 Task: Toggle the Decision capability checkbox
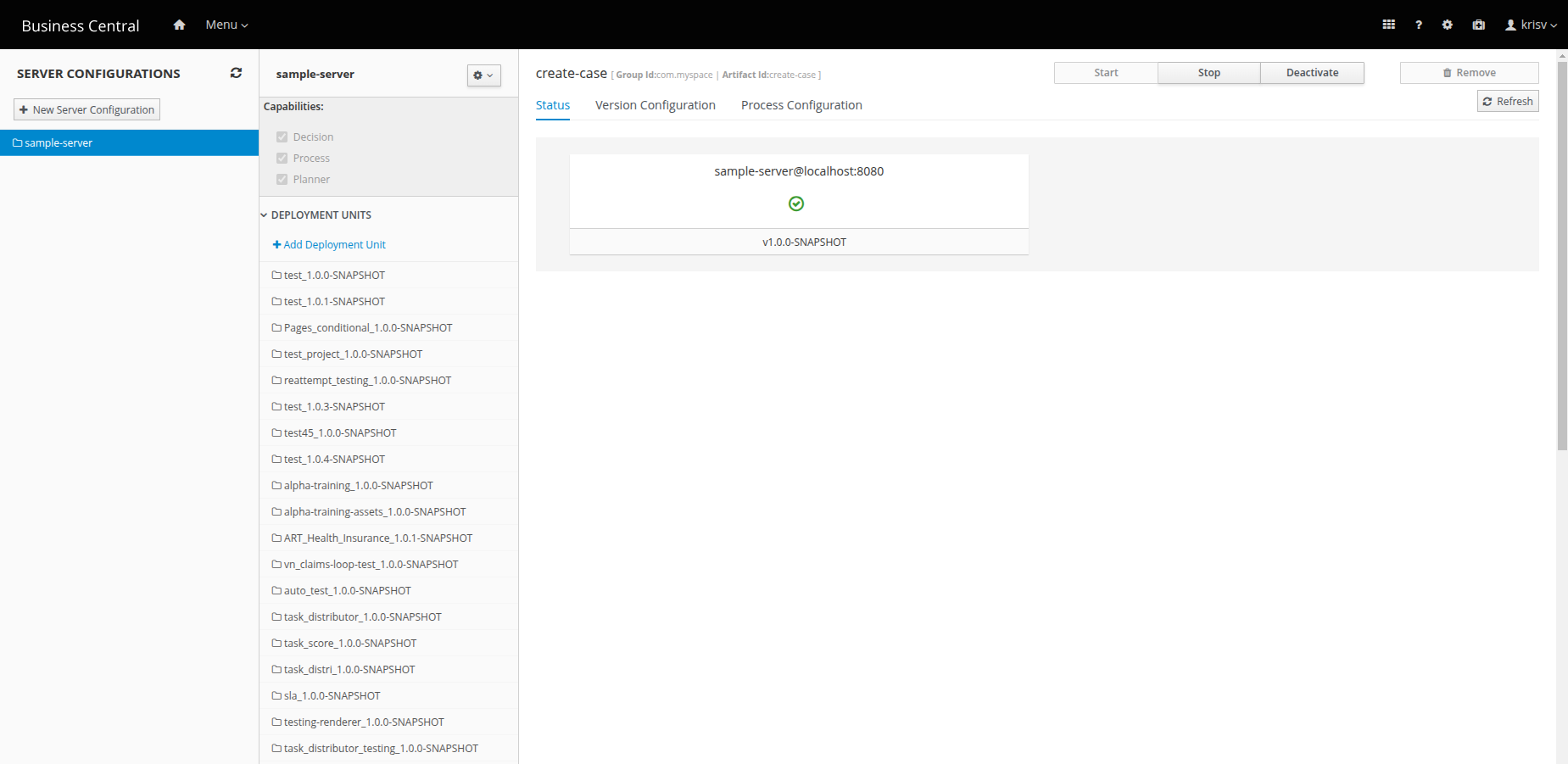point(282,137)
